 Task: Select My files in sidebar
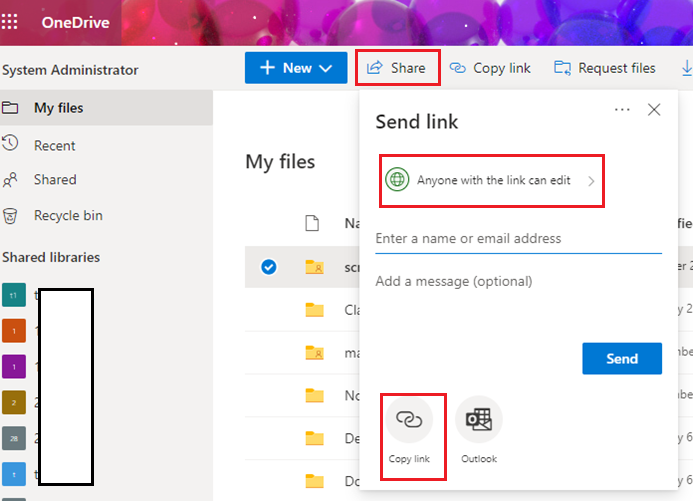click(106, 108)
